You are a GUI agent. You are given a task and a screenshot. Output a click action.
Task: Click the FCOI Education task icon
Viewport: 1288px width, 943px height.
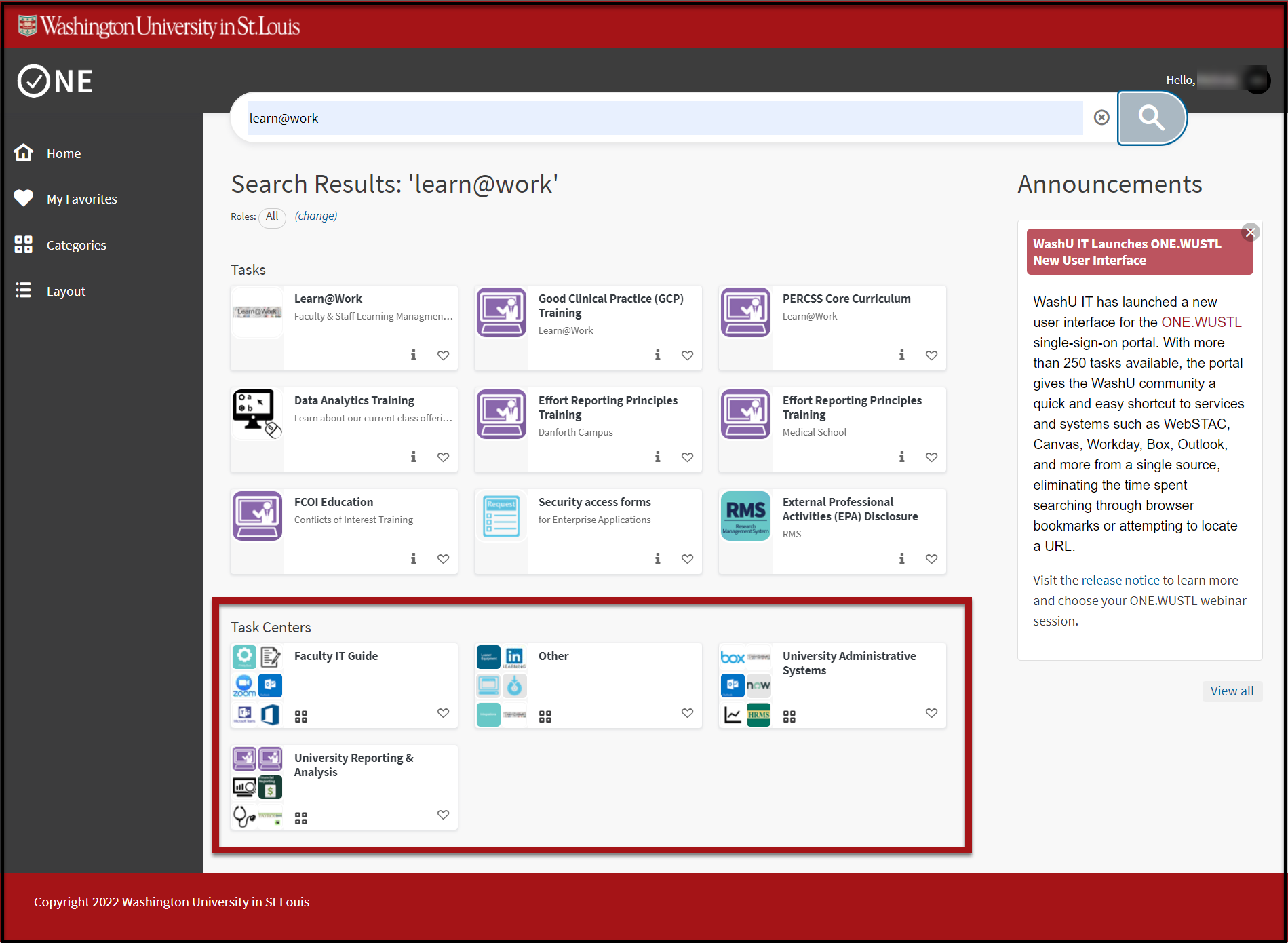tap(257, 516)
